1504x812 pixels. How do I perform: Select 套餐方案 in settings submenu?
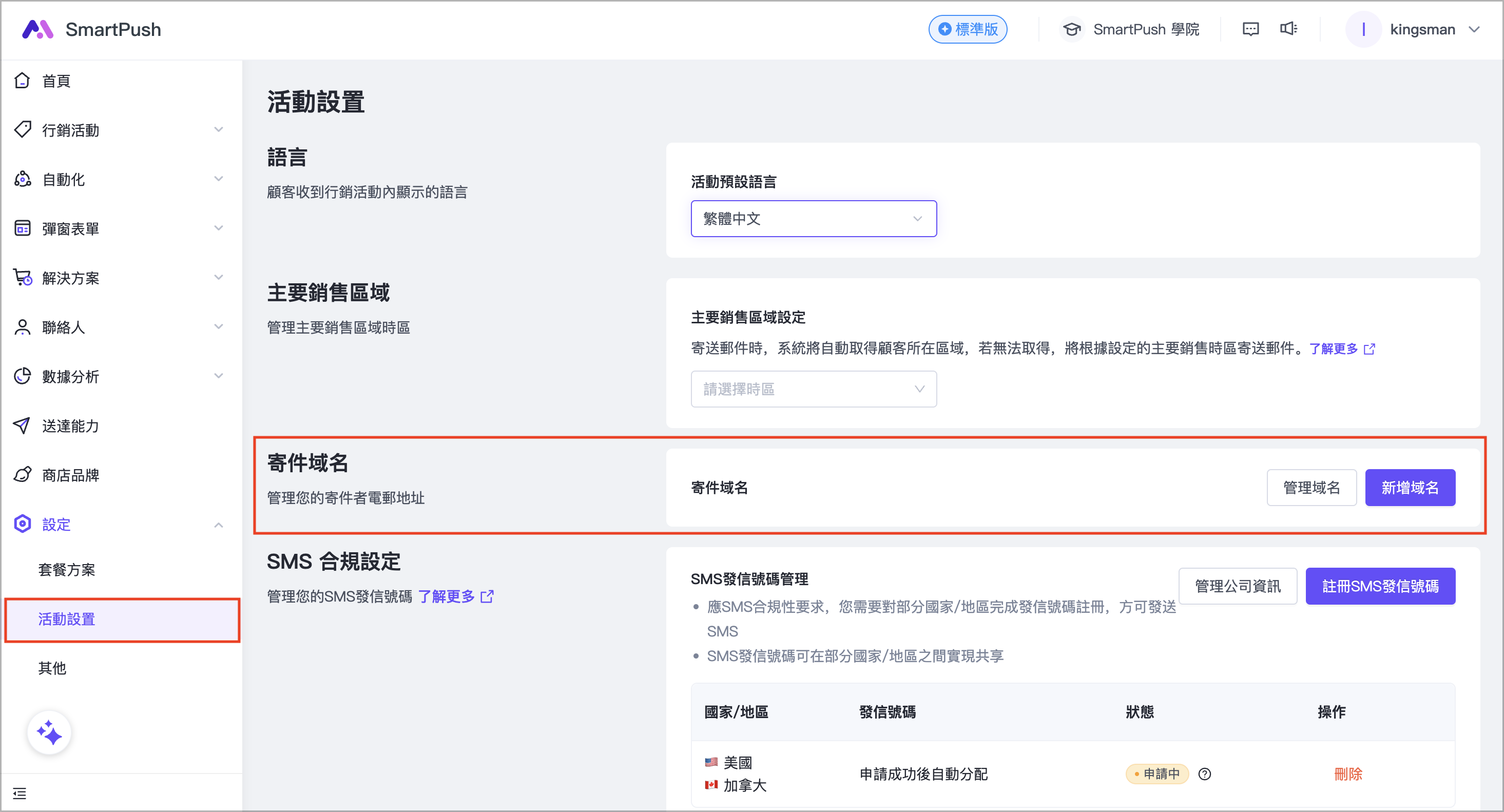tap(67, 570)
